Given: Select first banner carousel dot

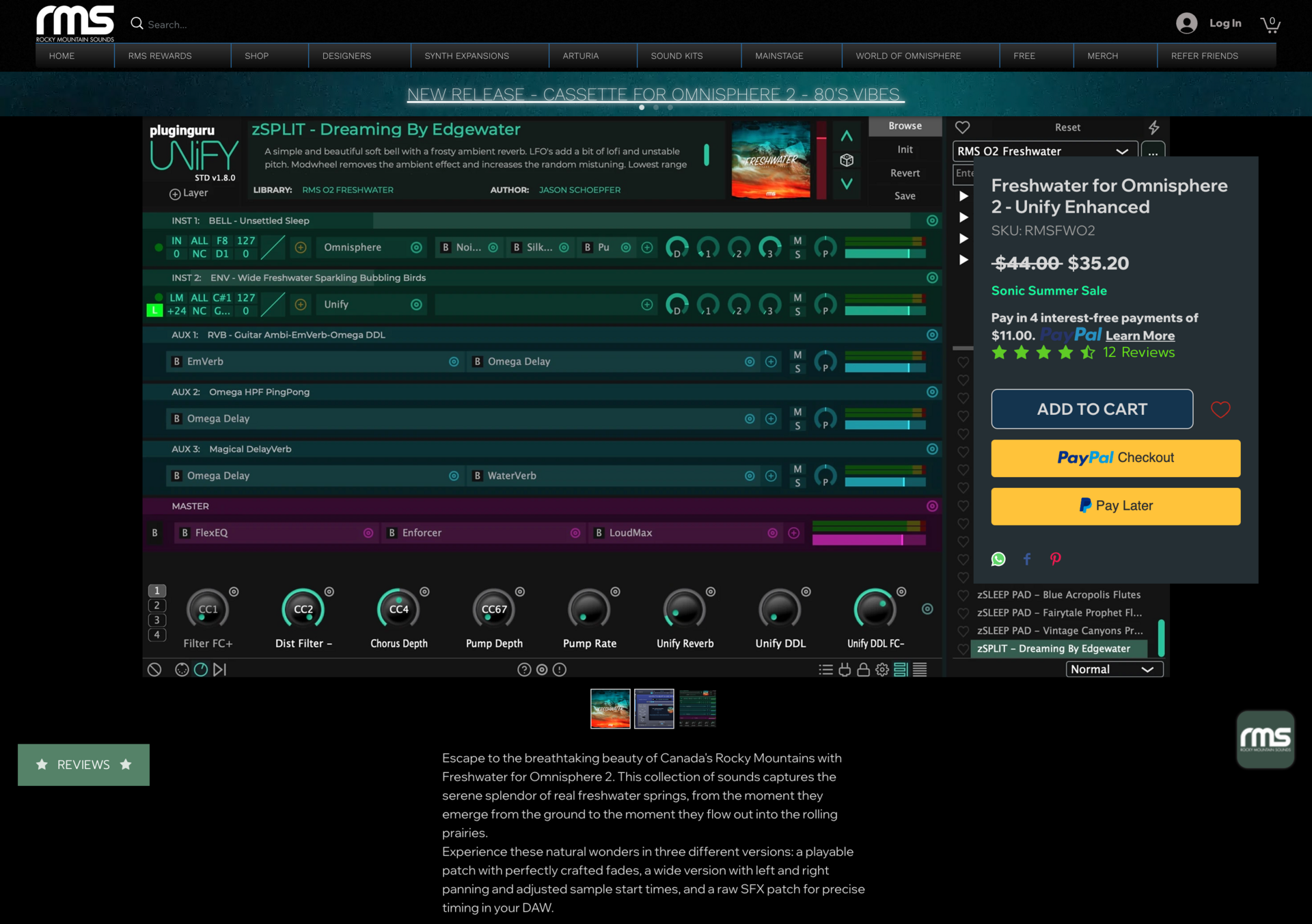Looking at the screenshot, I should click(x=642, y=107).
